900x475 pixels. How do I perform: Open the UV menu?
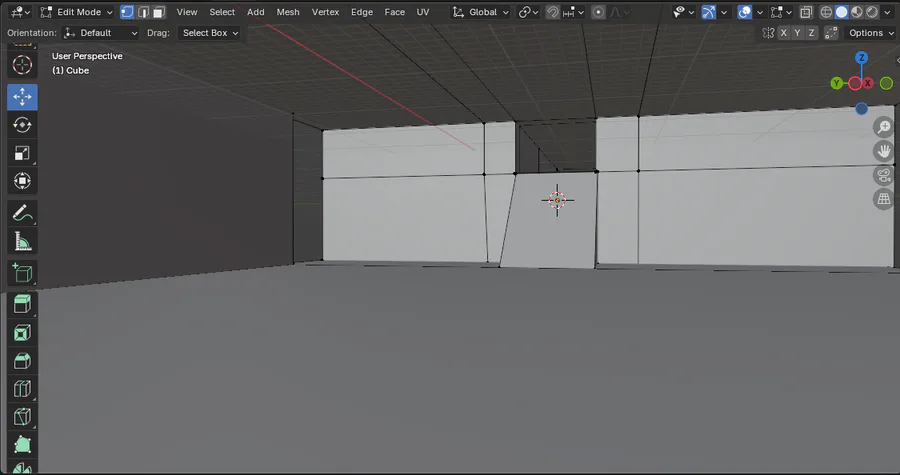pyautogui.click(x=423, y=12)
